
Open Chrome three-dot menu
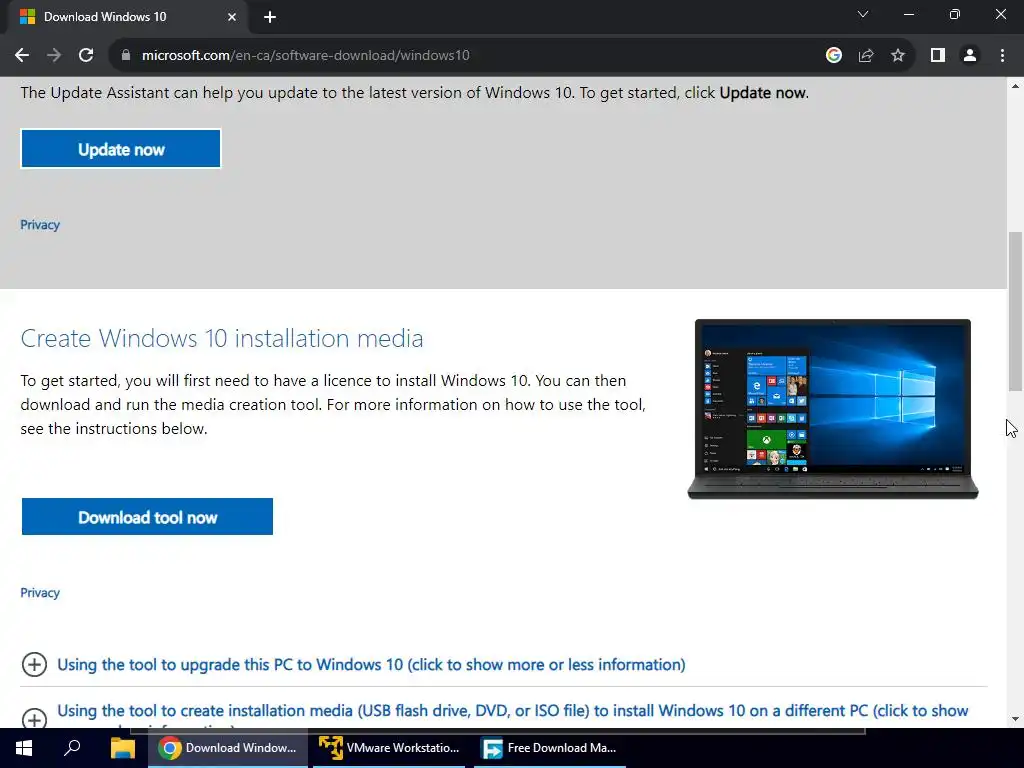tap(1002, 56)
